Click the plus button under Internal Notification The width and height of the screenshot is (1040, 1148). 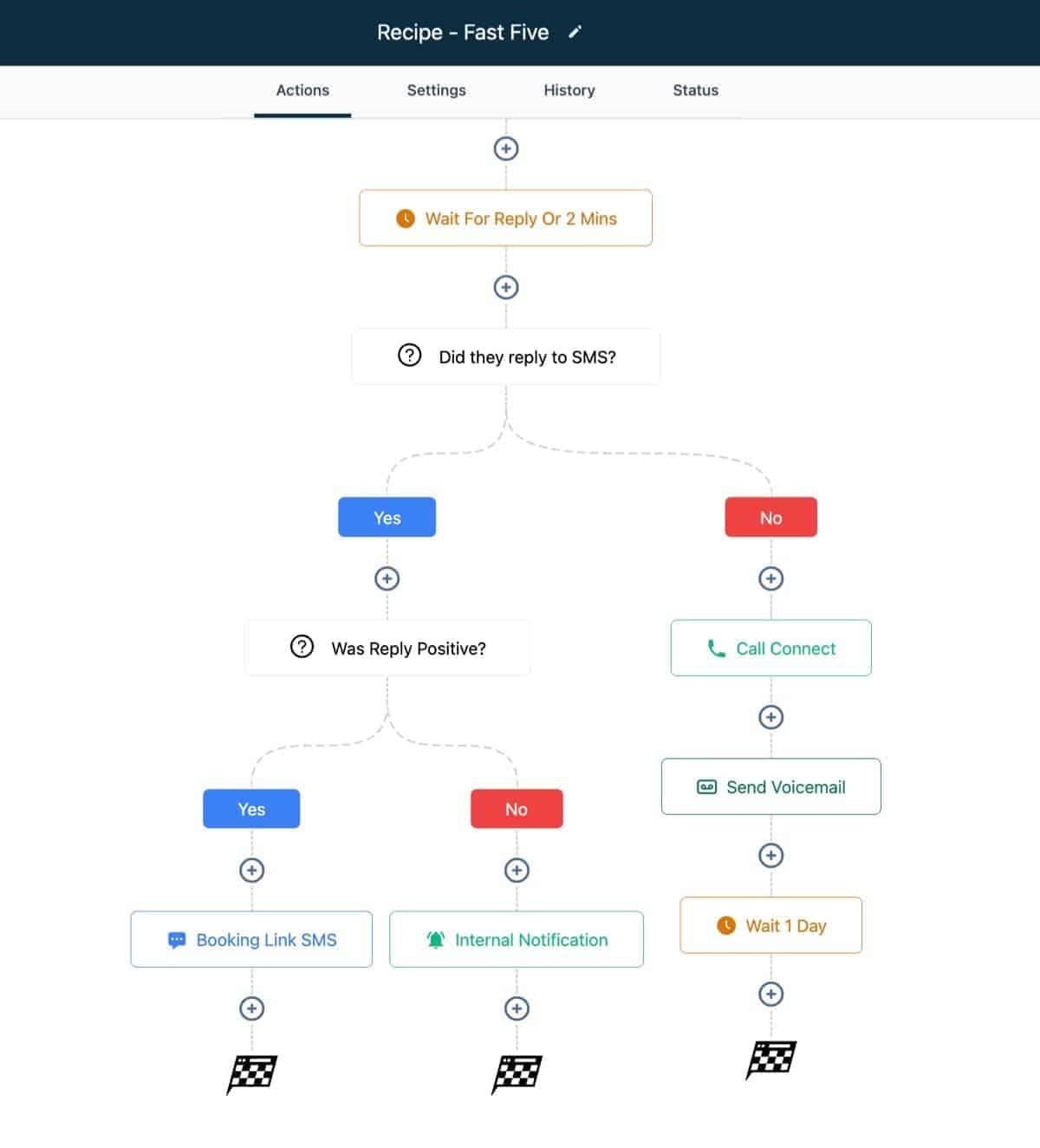tap(517, 1008)
